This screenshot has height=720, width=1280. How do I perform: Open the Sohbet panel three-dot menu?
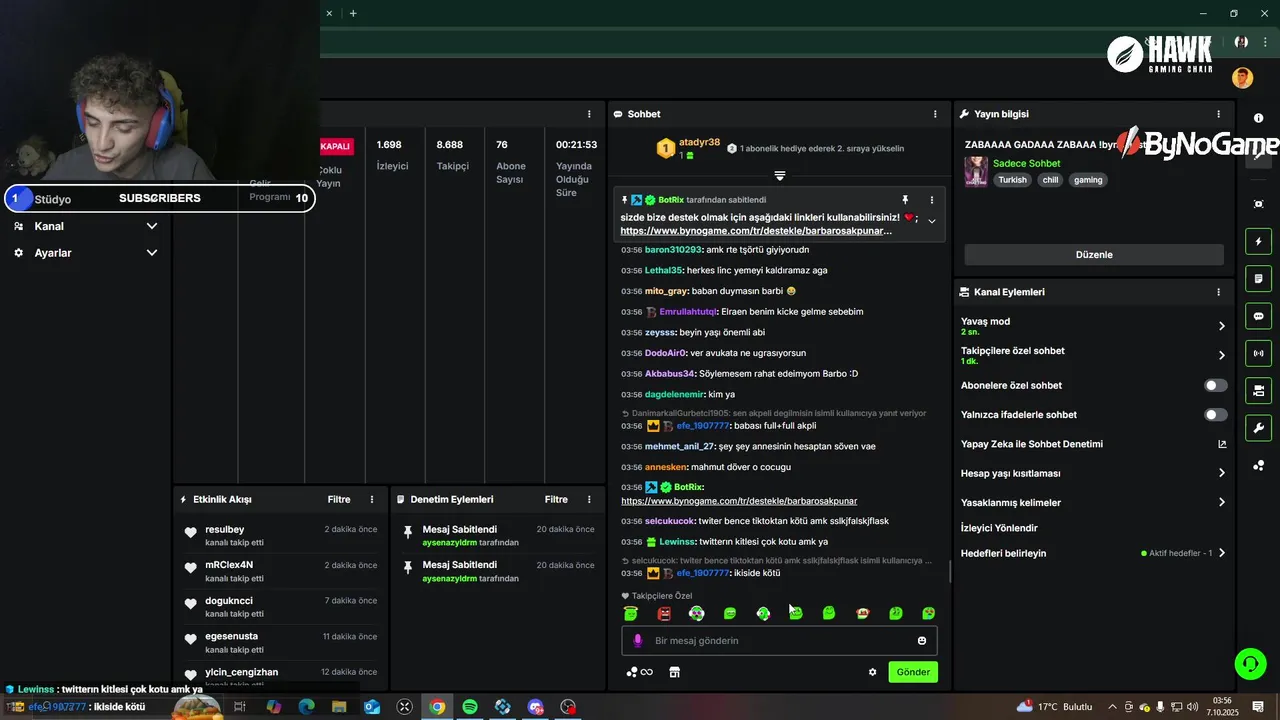click(x=935, y=114)
